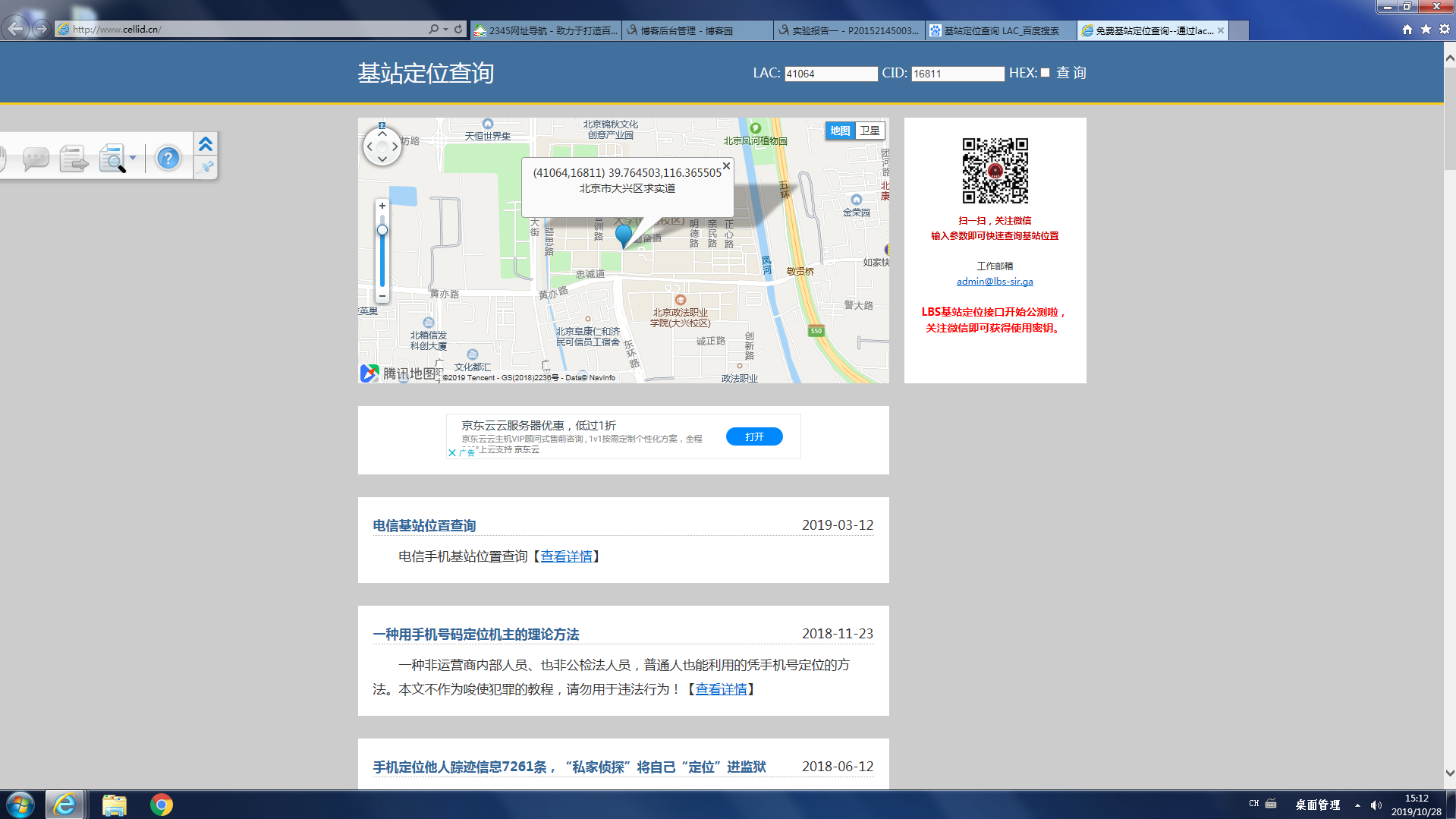Click 查看详情 under the 手机号码定位 article

tap(721, 689)
